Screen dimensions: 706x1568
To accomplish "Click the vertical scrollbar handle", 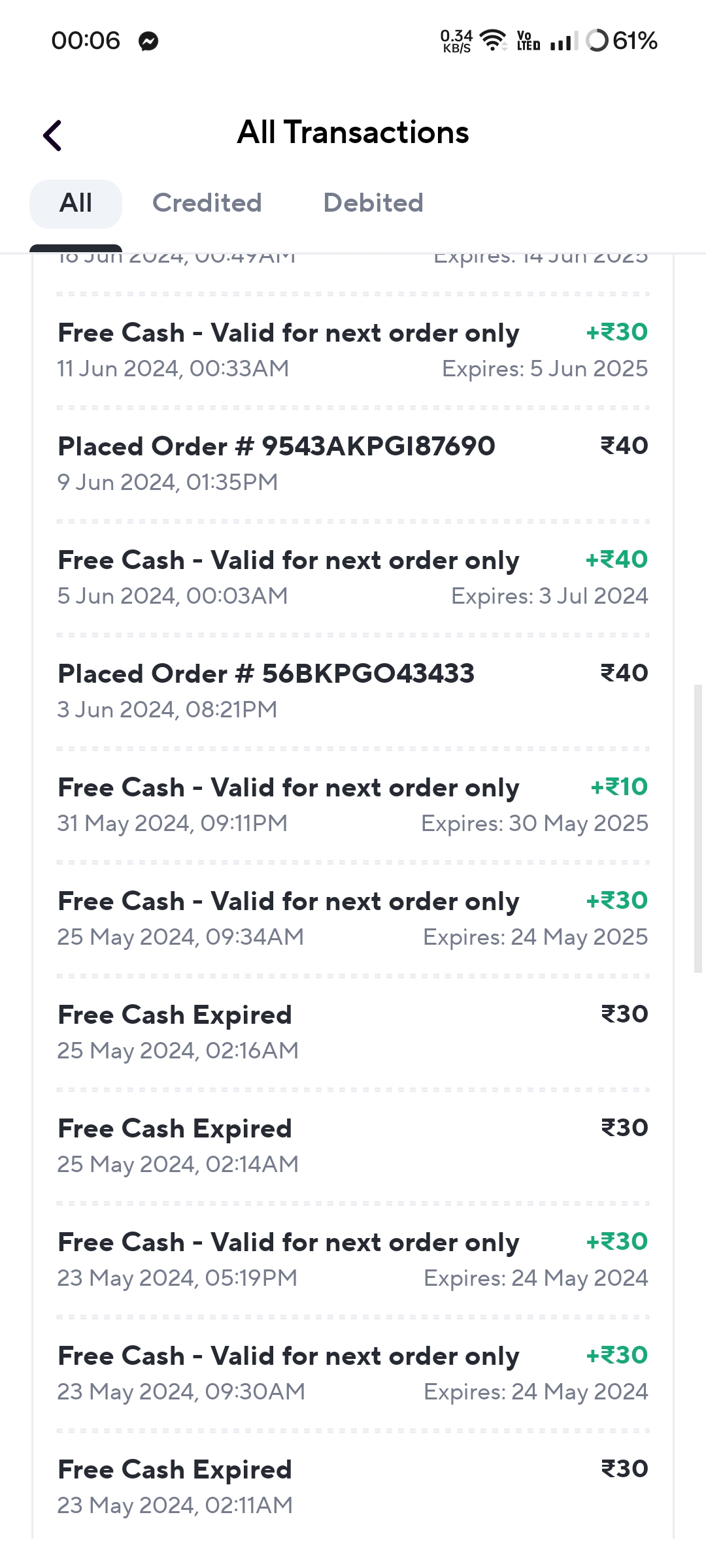I will pyautogui.click(x=698, y=828).
